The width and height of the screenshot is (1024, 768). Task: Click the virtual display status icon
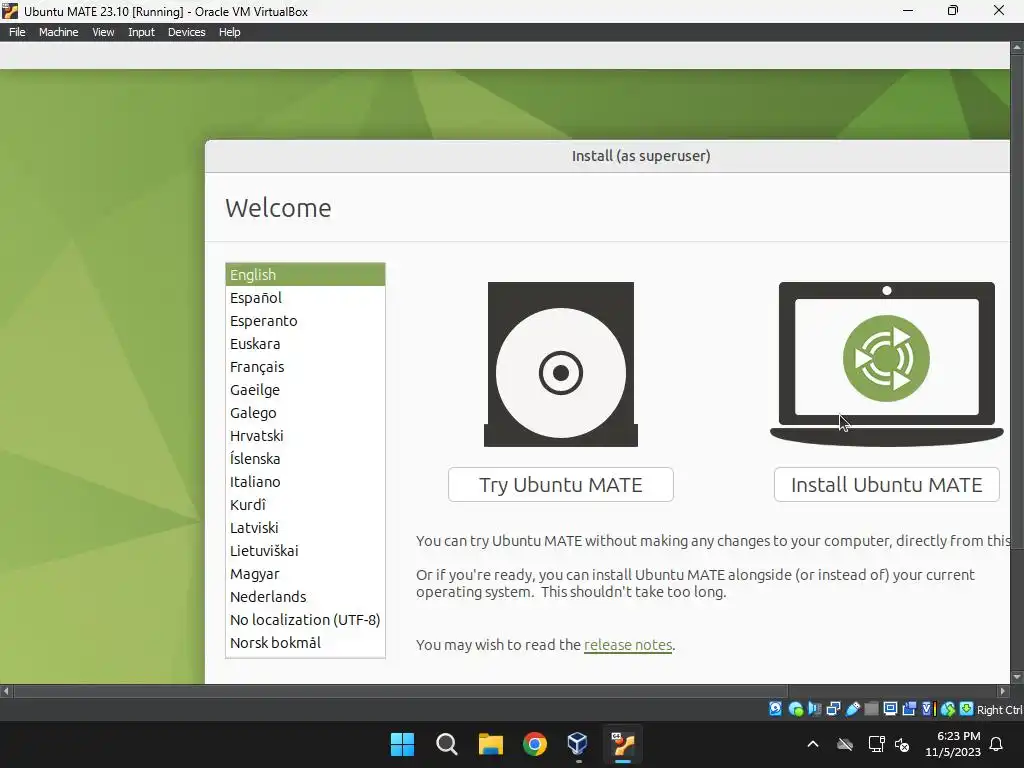[890, 709]
